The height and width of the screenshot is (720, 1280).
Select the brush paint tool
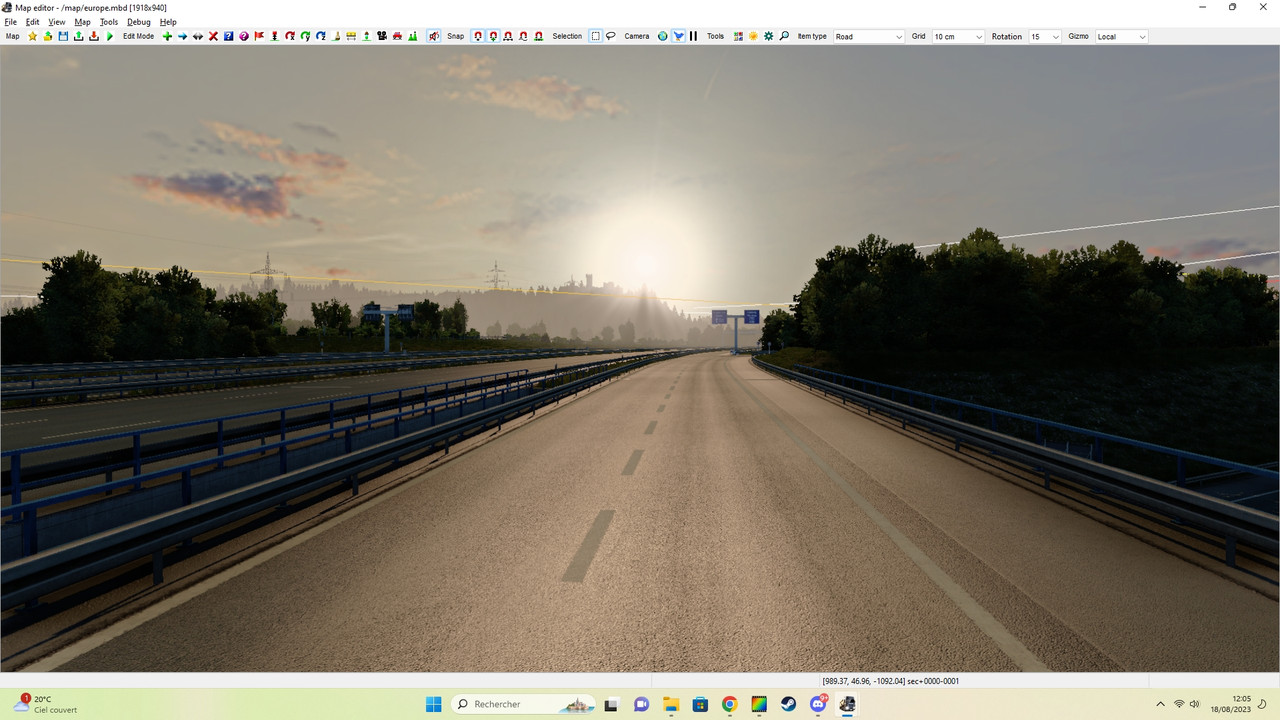coord(336,36)
